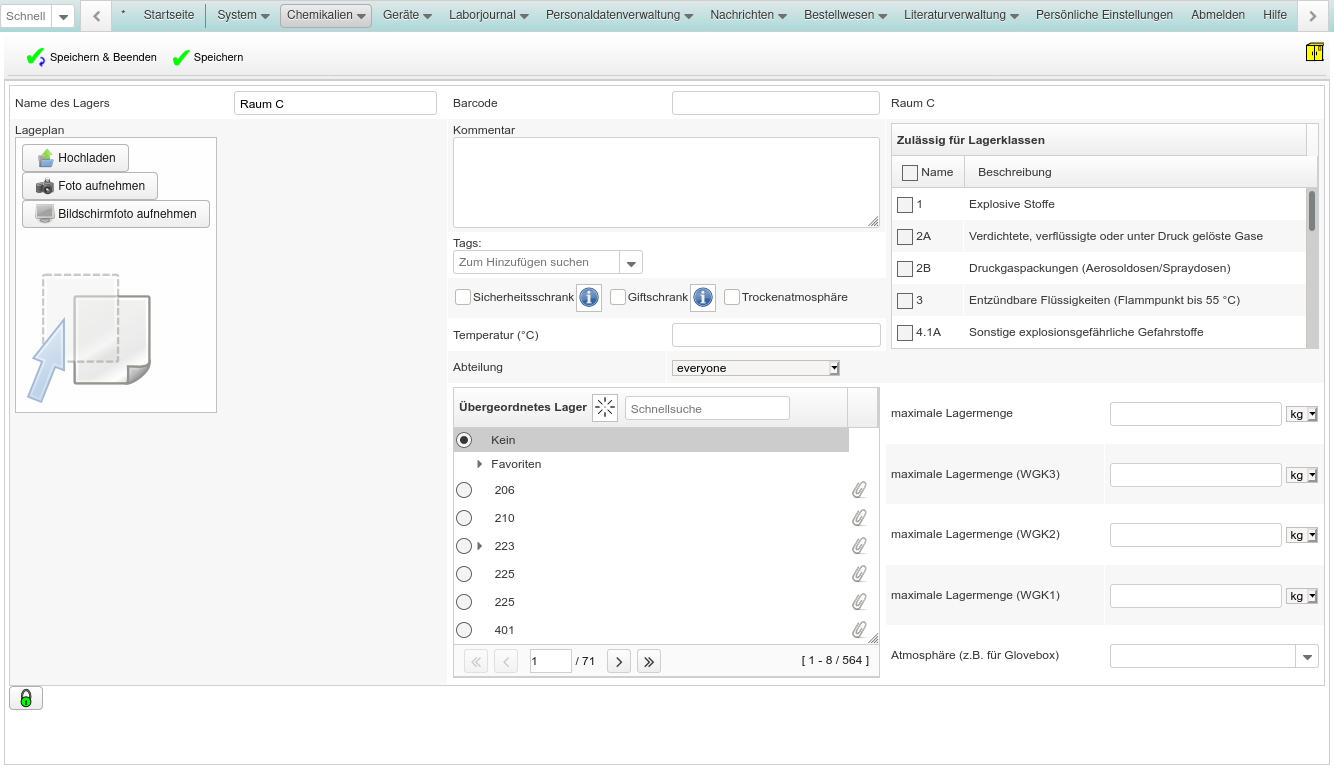Viewport: 1334px width, 769px height.
Task: Check storage class 2A Verdichtete Gase
Action: pyautogui.click(x=905, y=237)
